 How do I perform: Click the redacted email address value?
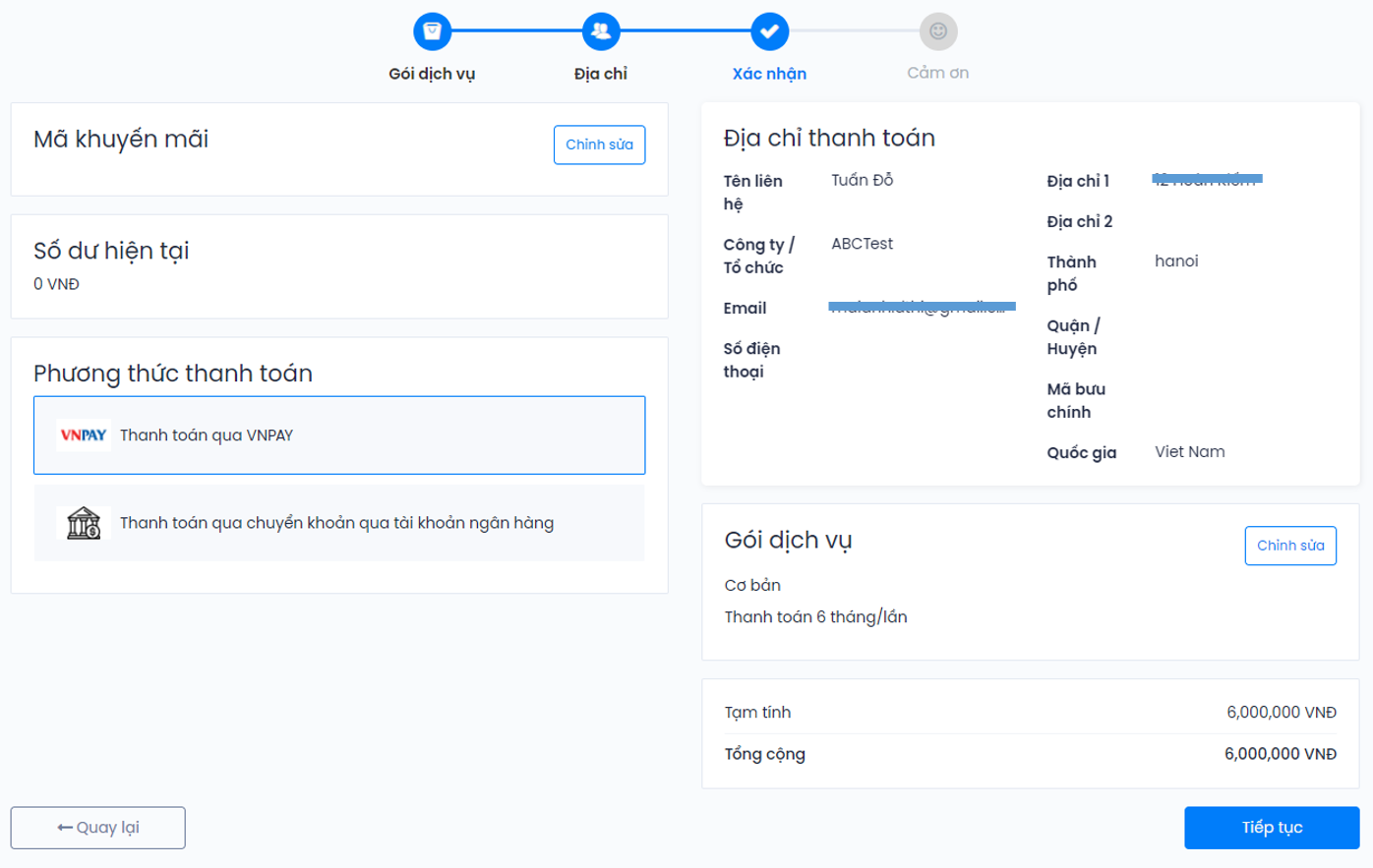click(922, 307)
